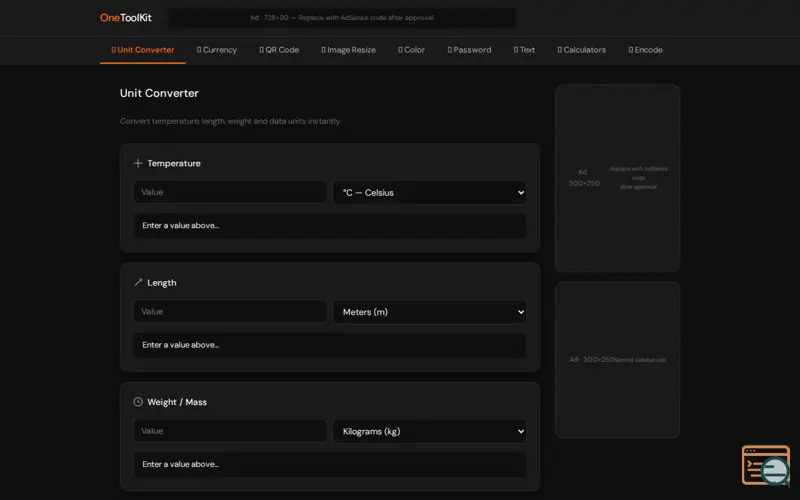
Task: Click the Unit Converter heading
Action: click(159, 93)
